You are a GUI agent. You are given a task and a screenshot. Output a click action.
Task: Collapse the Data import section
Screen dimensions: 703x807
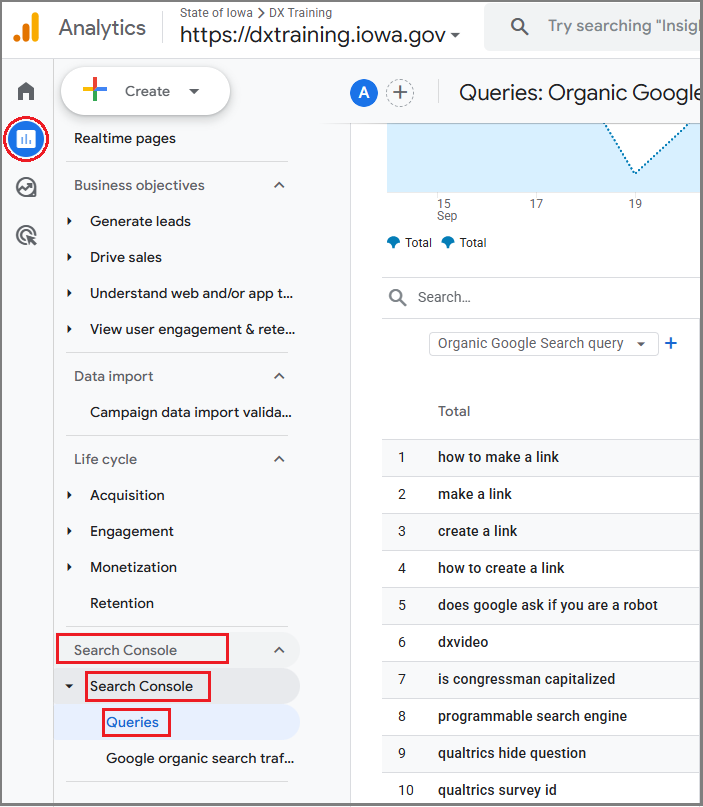coord(279,376)
